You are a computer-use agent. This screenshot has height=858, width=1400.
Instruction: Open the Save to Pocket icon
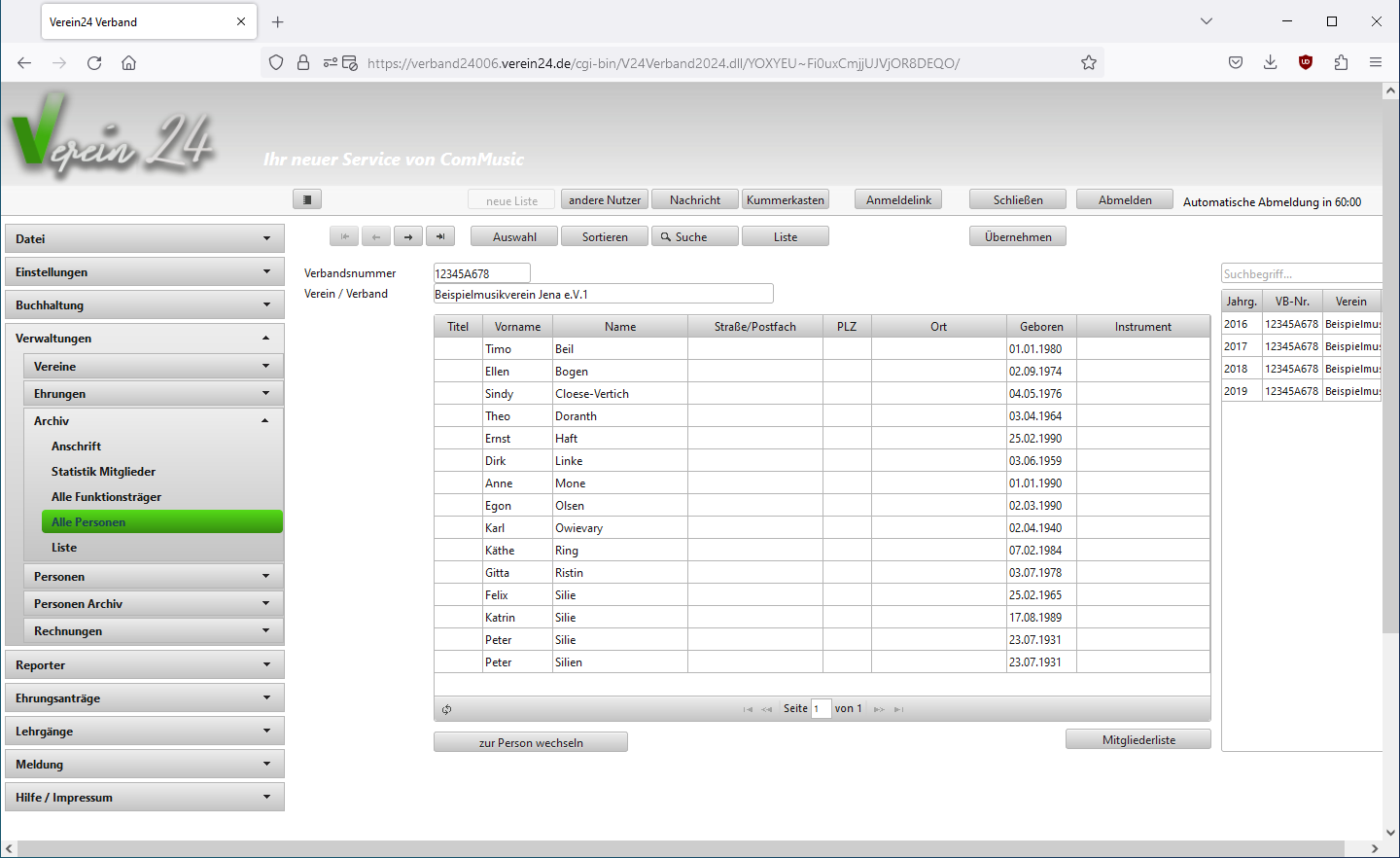pos(1236,63)
